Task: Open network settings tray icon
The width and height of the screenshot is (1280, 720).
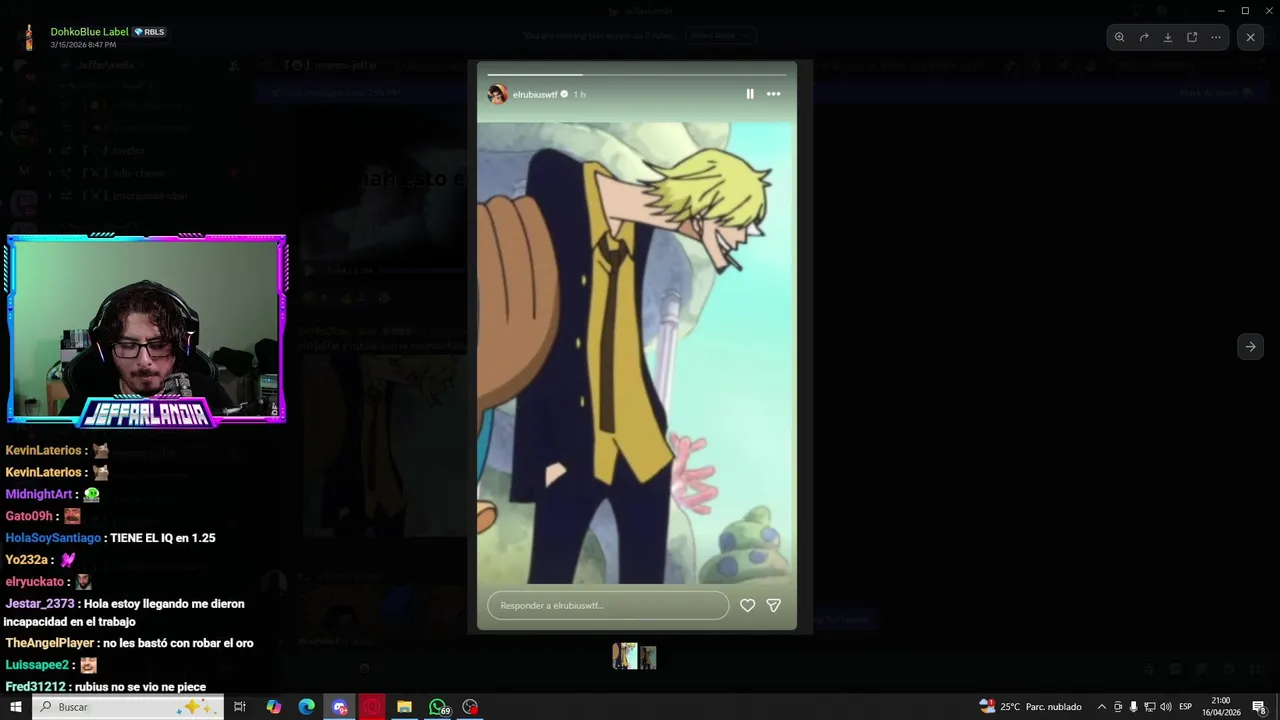Action: pyautogui.click(x=1149, y=707)
